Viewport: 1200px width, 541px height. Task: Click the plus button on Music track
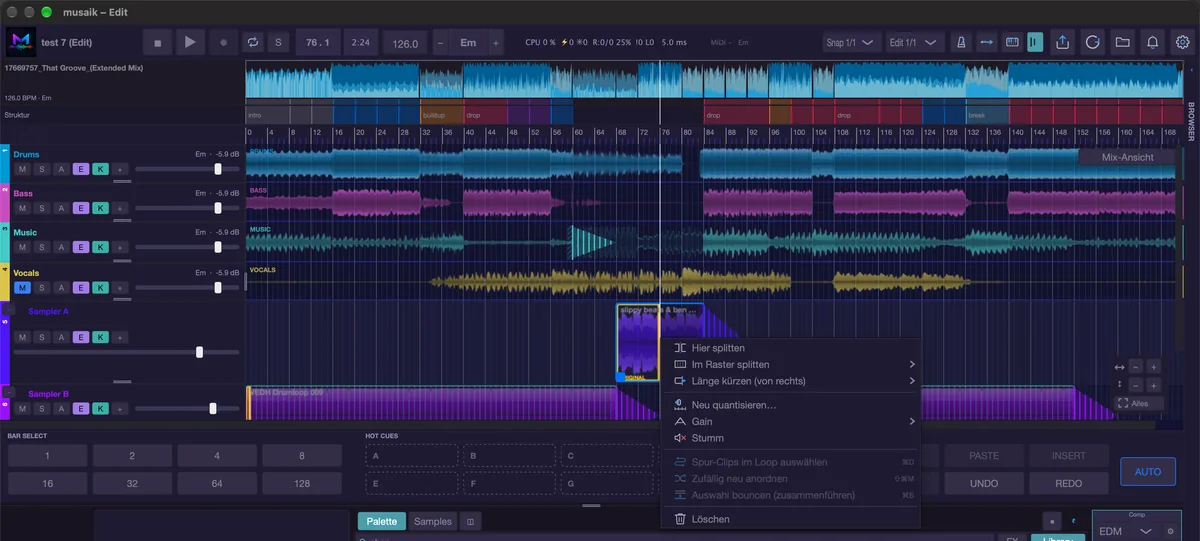tap(119, 248)
